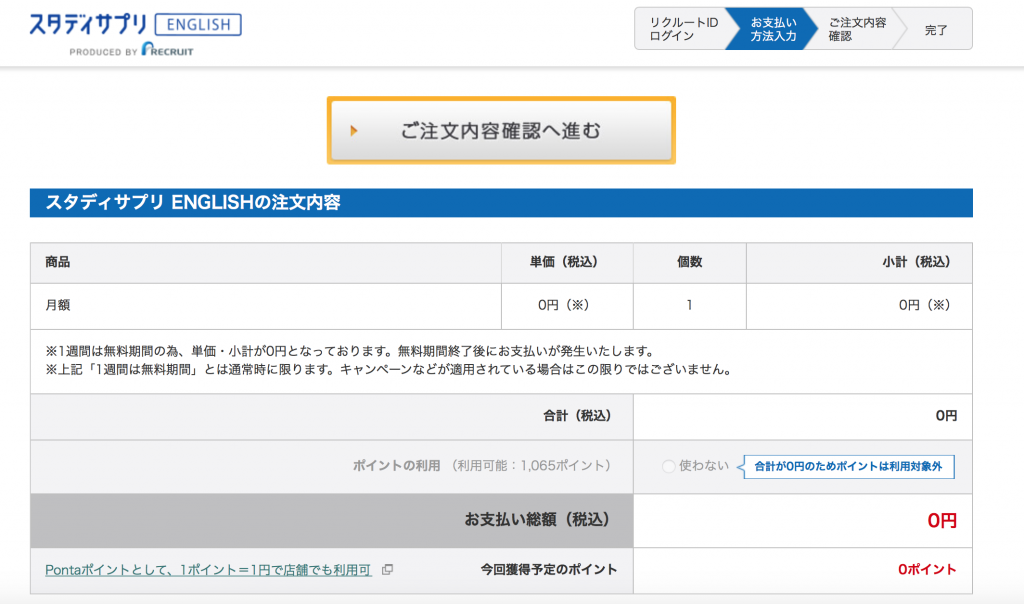Open the Pontaポイント店舗利用 link

[x=208, y=570]
